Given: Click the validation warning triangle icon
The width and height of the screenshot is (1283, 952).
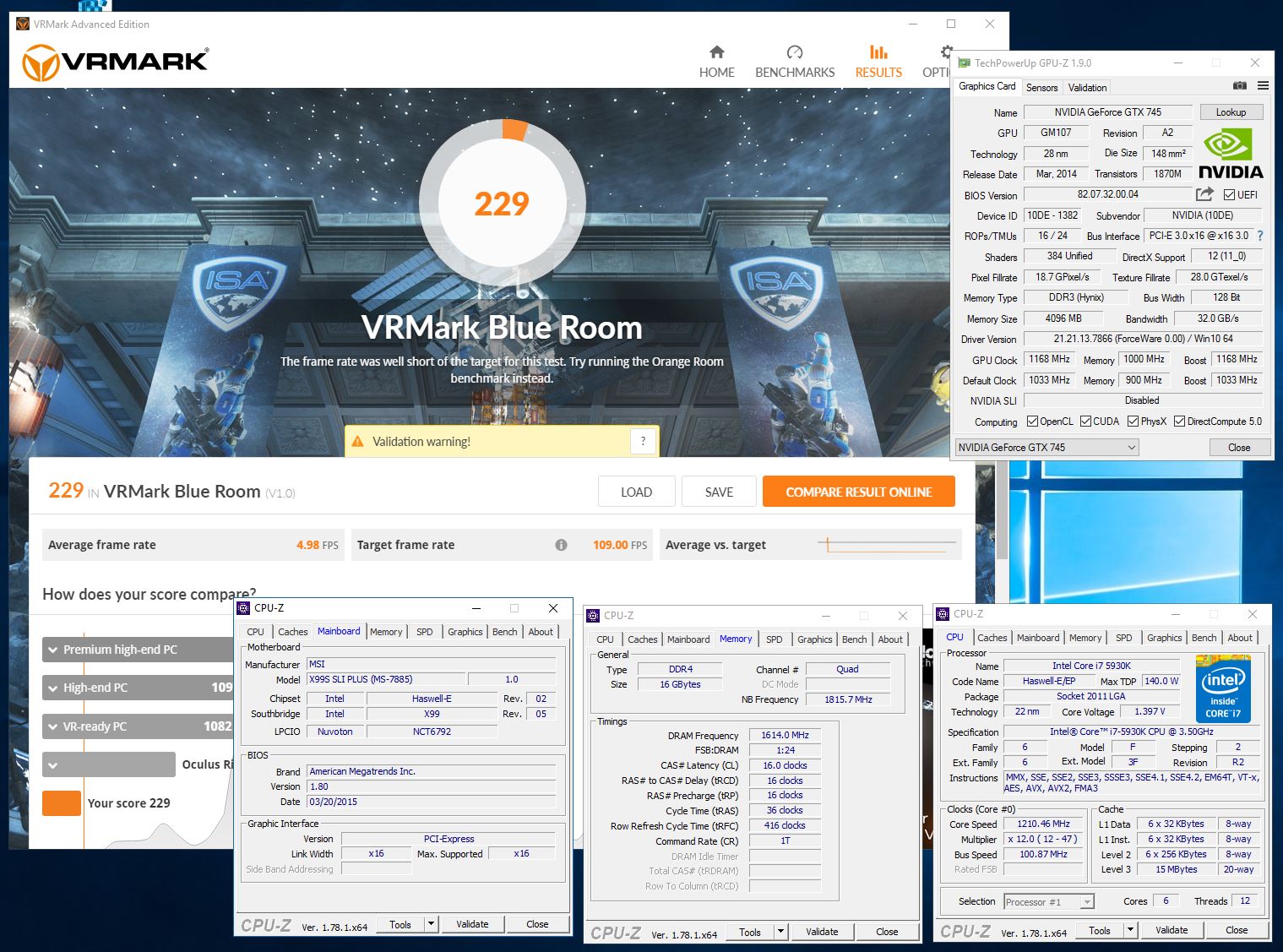Looking at the screenshot, I should click(357, 442).
